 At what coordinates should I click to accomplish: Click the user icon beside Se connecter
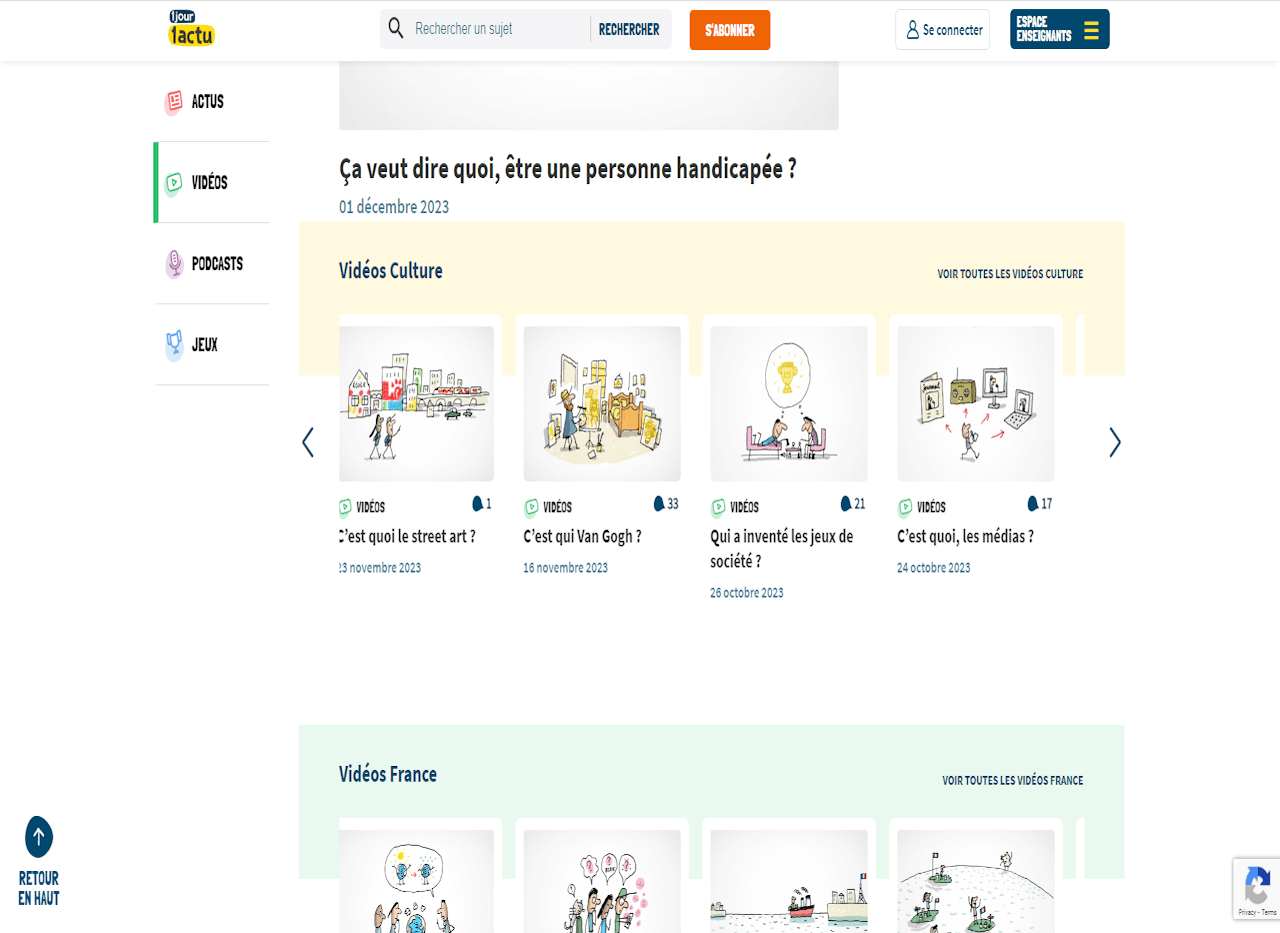[x=912, y=30]
